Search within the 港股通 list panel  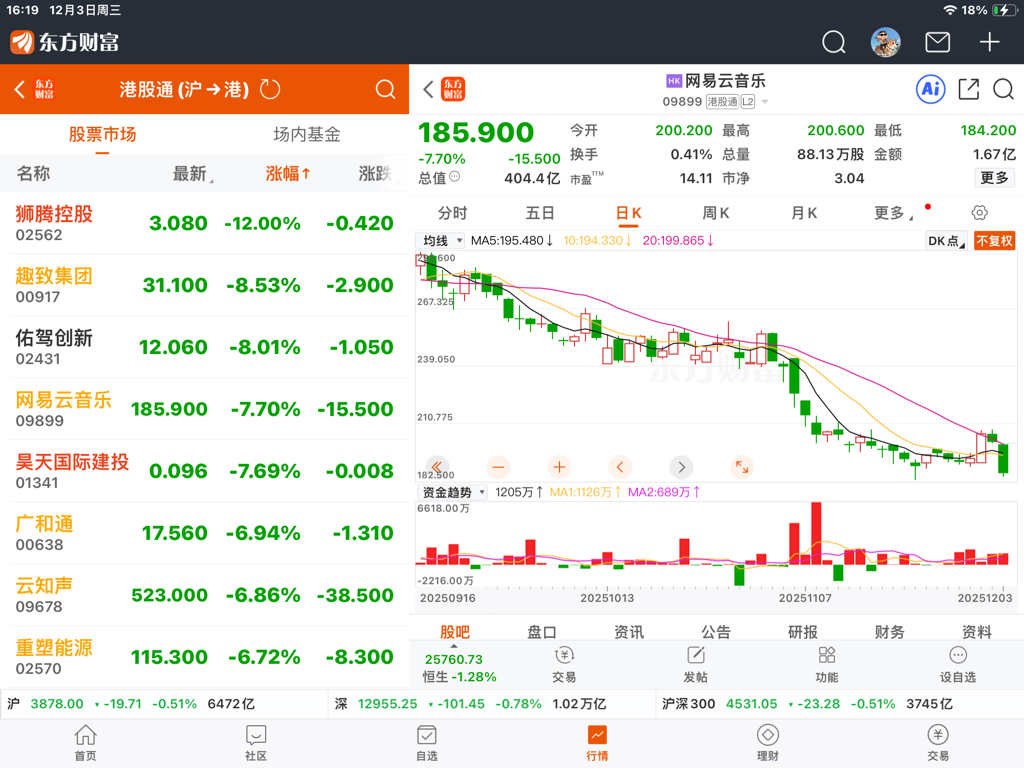pyautogui.click(x=385, y=89)
